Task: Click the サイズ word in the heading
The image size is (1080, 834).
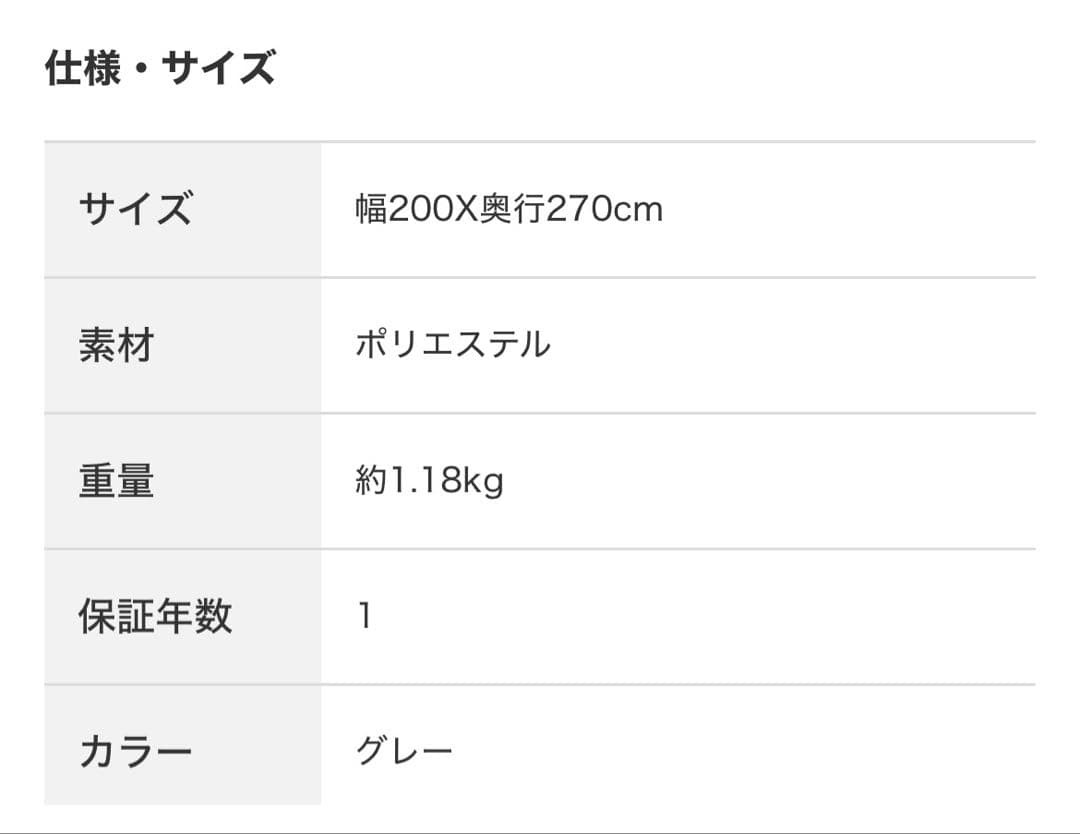Action: pyautogui.click(x=219, y=67)
